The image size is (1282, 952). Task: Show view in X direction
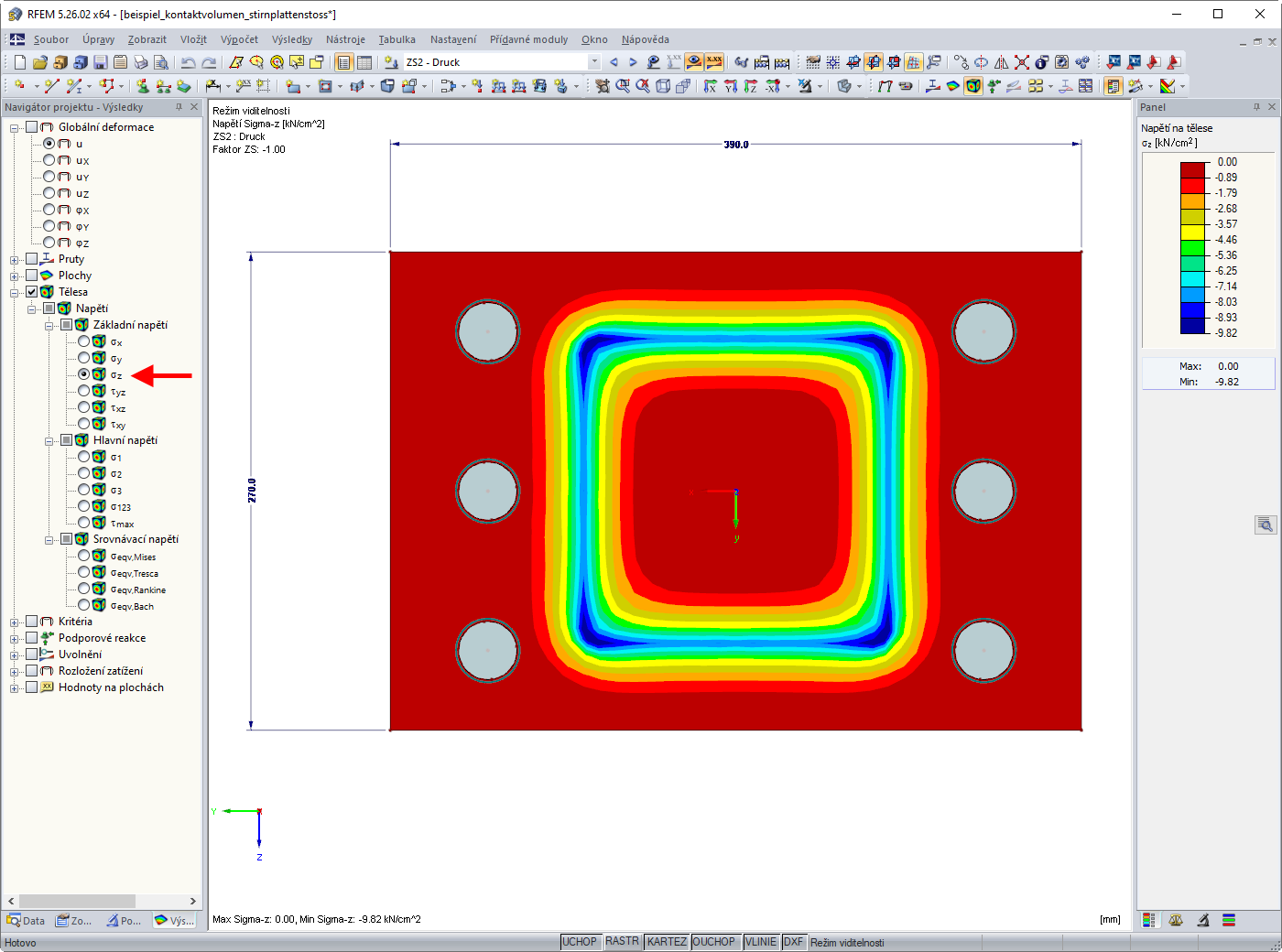tap(711, 86)
